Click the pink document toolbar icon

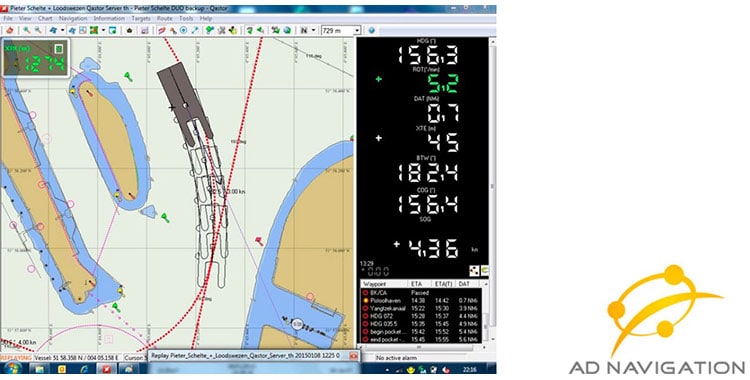(145, 30)
